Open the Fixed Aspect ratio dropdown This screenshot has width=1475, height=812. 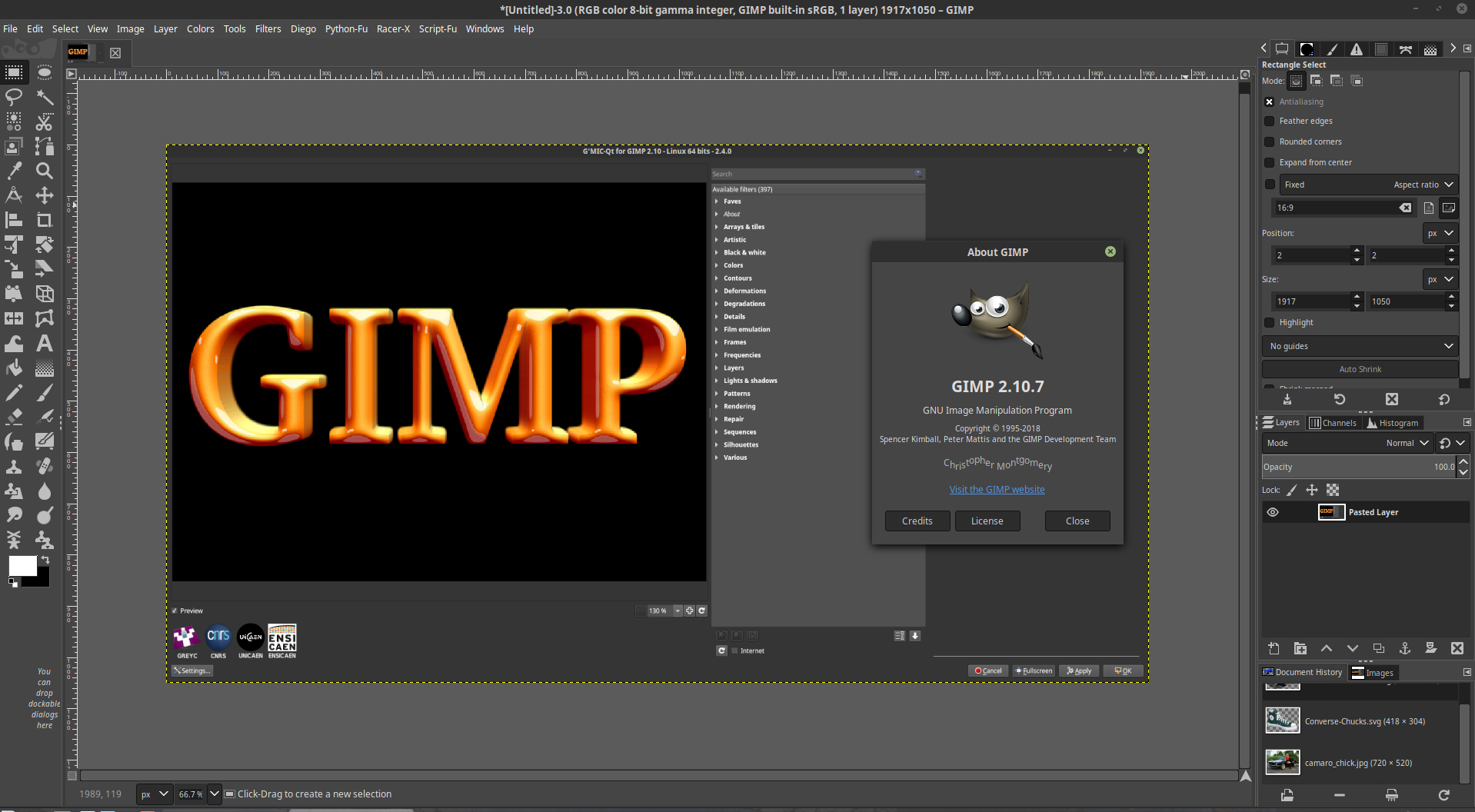tap(1367, 185)
